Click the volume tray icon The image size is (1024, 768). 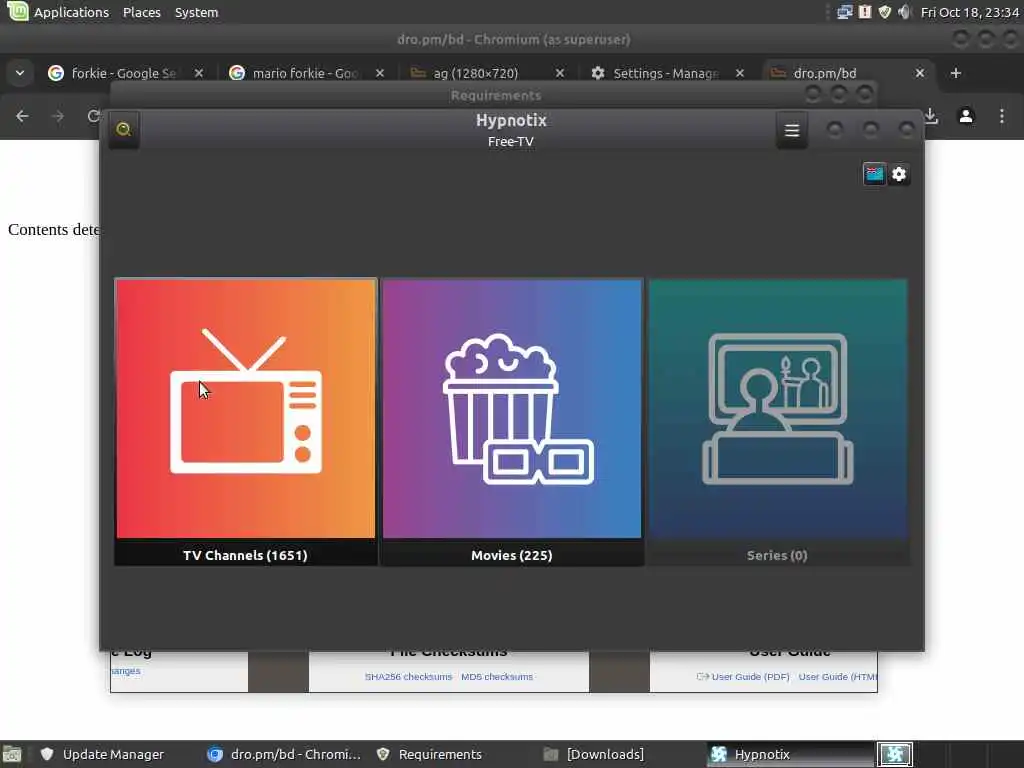(904, 12)
